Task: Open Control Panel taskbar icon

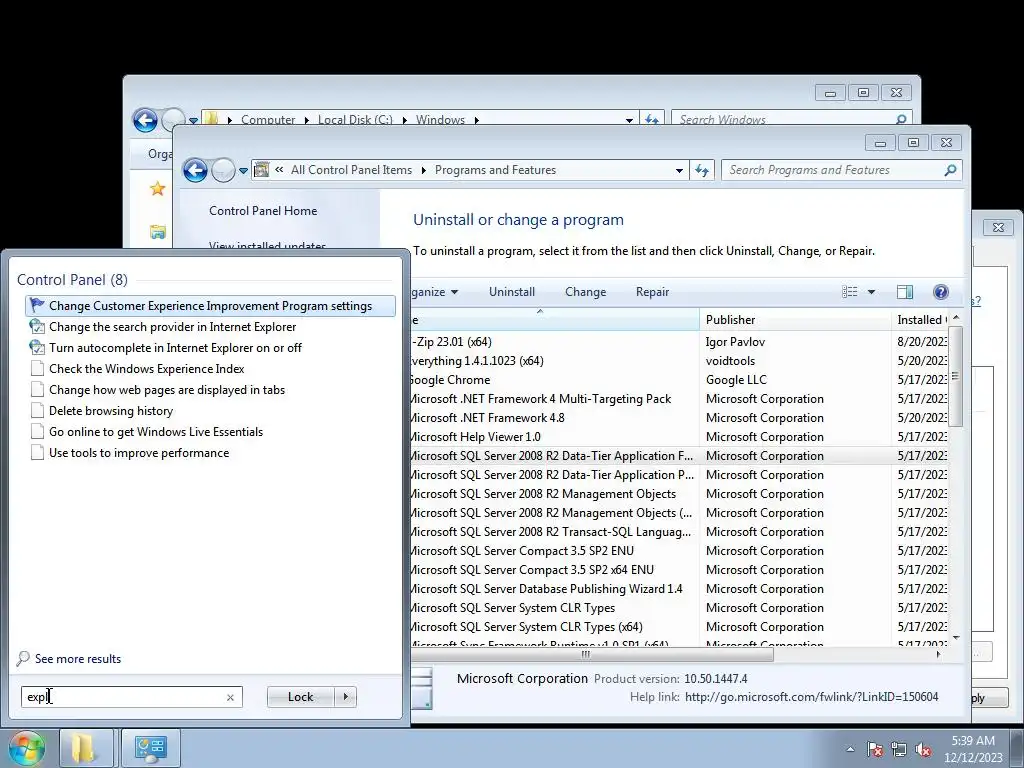Action: click(x=150, y=748)
